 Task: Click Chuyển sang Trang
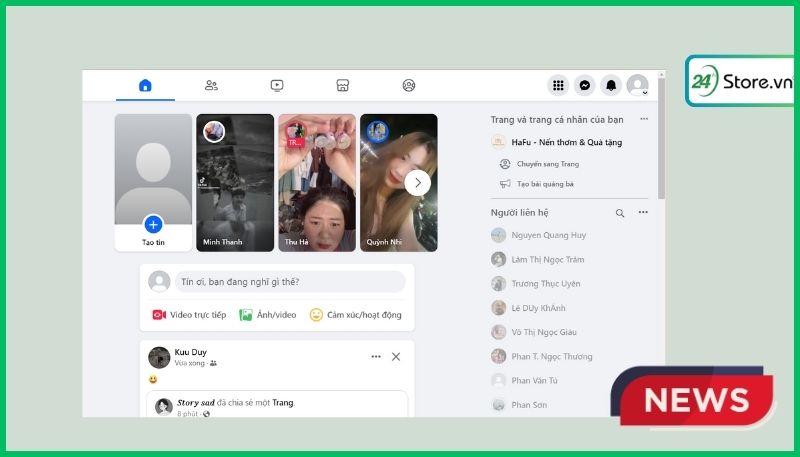pyautogui.click(x=540, y=164)
